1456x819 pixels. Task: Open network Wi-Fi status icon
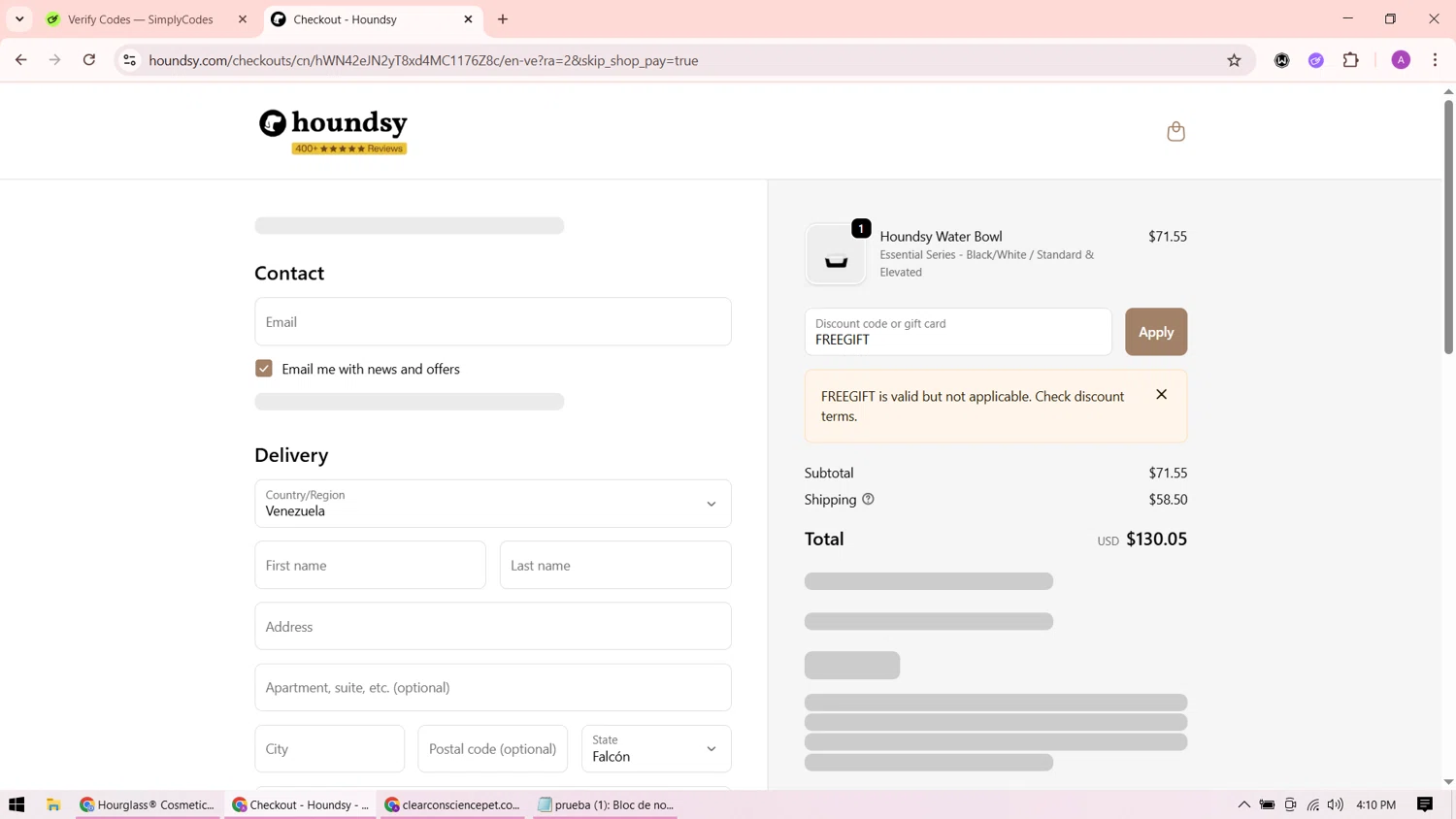(1313, 804)
